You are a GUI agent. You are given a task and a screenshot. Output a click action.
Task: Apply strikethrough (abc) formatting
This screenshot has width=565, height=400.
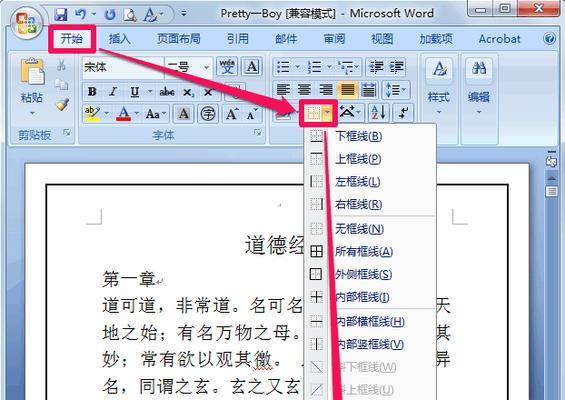click(x=167, y=92)
